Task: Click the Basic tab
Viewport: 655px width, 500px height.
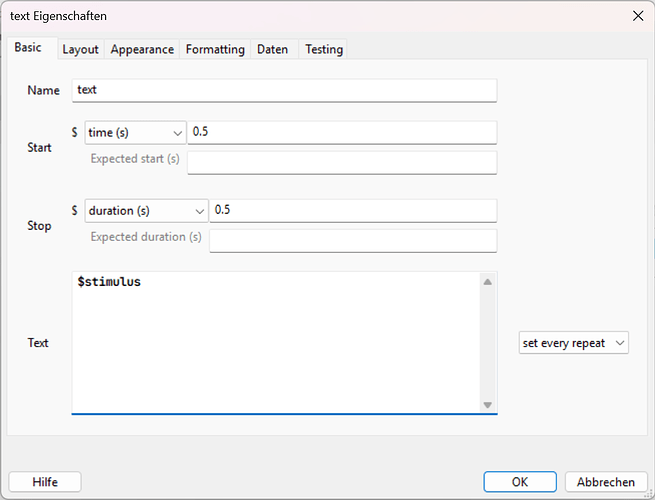Action: 29,48
